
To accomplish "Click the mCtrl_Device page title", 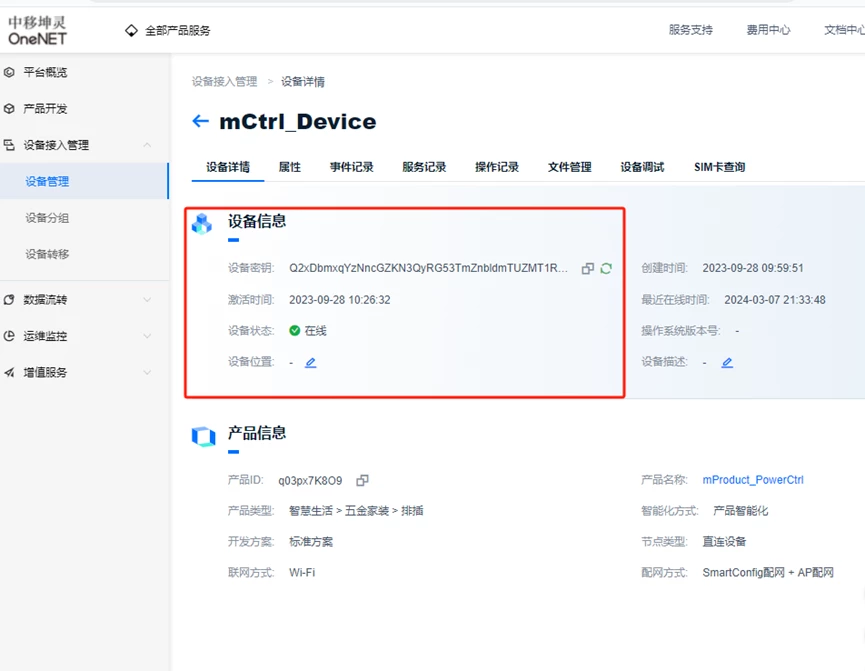I will tap(298, 121).
